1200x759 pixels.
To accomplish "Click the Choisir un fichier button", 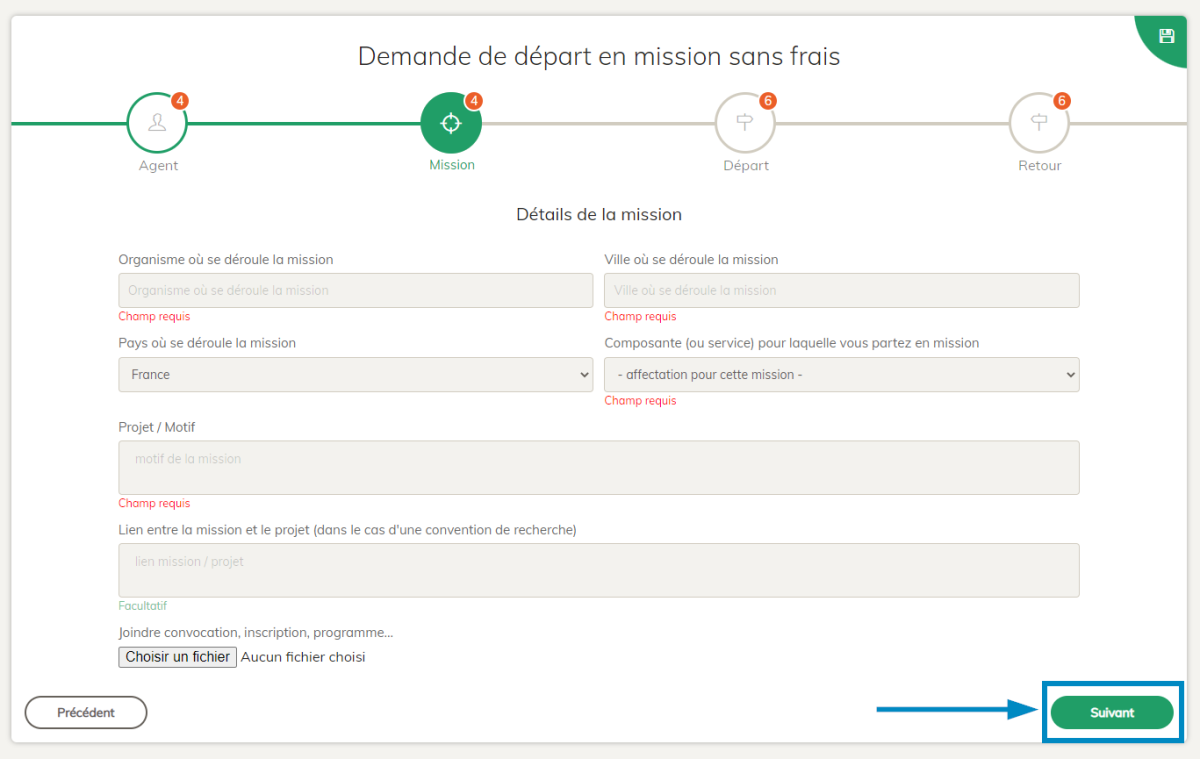I will pyautogui.click(x=178, y=657).
